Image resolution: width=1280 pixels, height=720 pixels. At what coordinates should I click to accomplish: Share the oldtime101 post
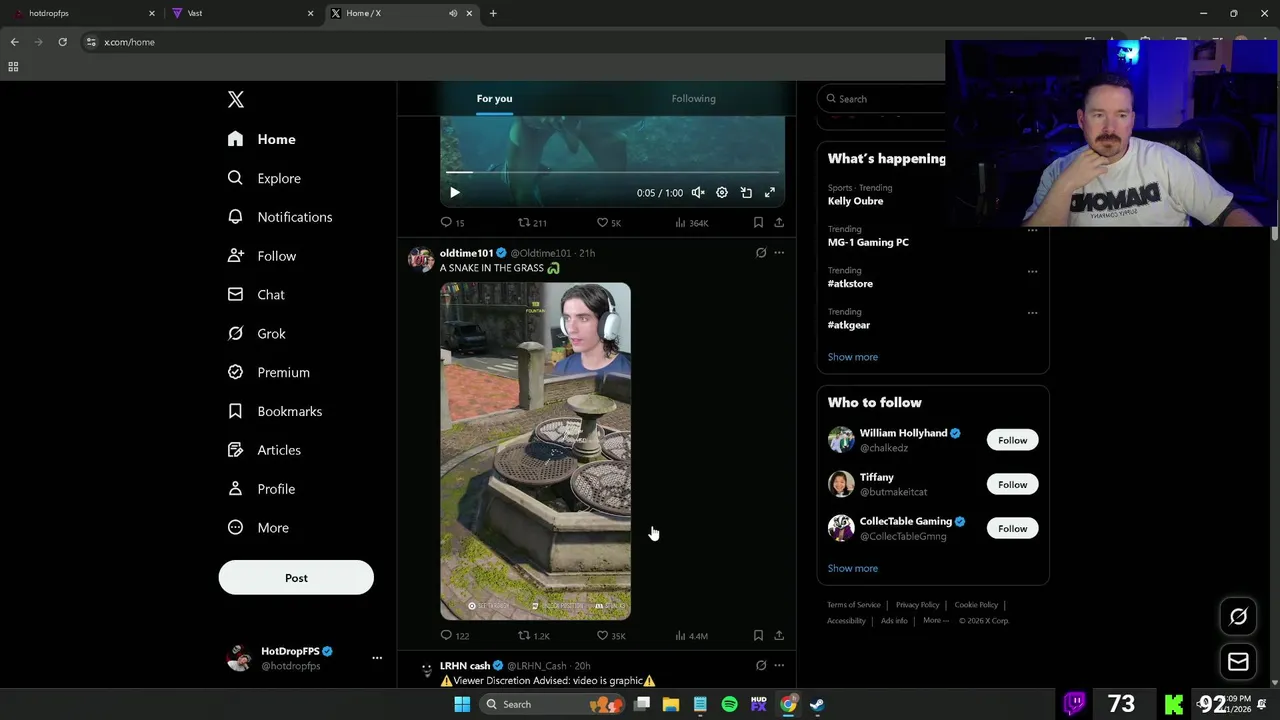pyautogui.click(x=779, y=636)
